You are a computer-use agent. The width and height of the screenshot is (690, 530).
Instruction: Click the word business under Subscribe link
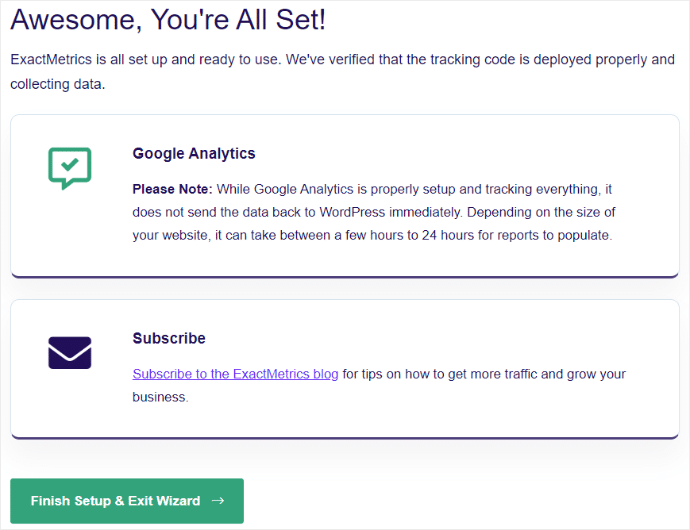pos(160,397)
